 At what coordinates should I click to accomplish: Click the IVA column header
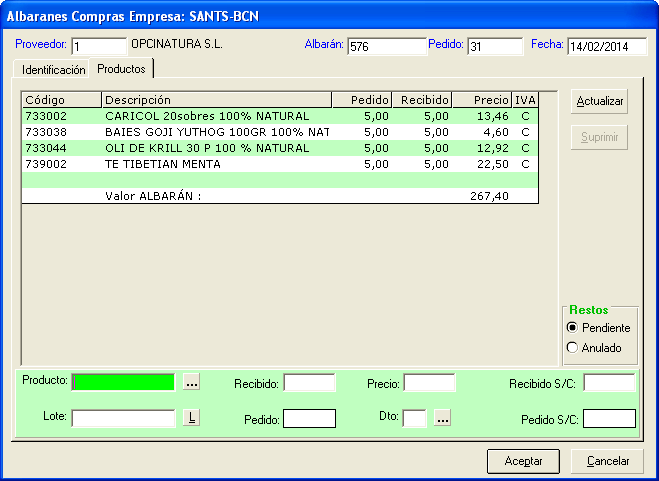point(525,100)
